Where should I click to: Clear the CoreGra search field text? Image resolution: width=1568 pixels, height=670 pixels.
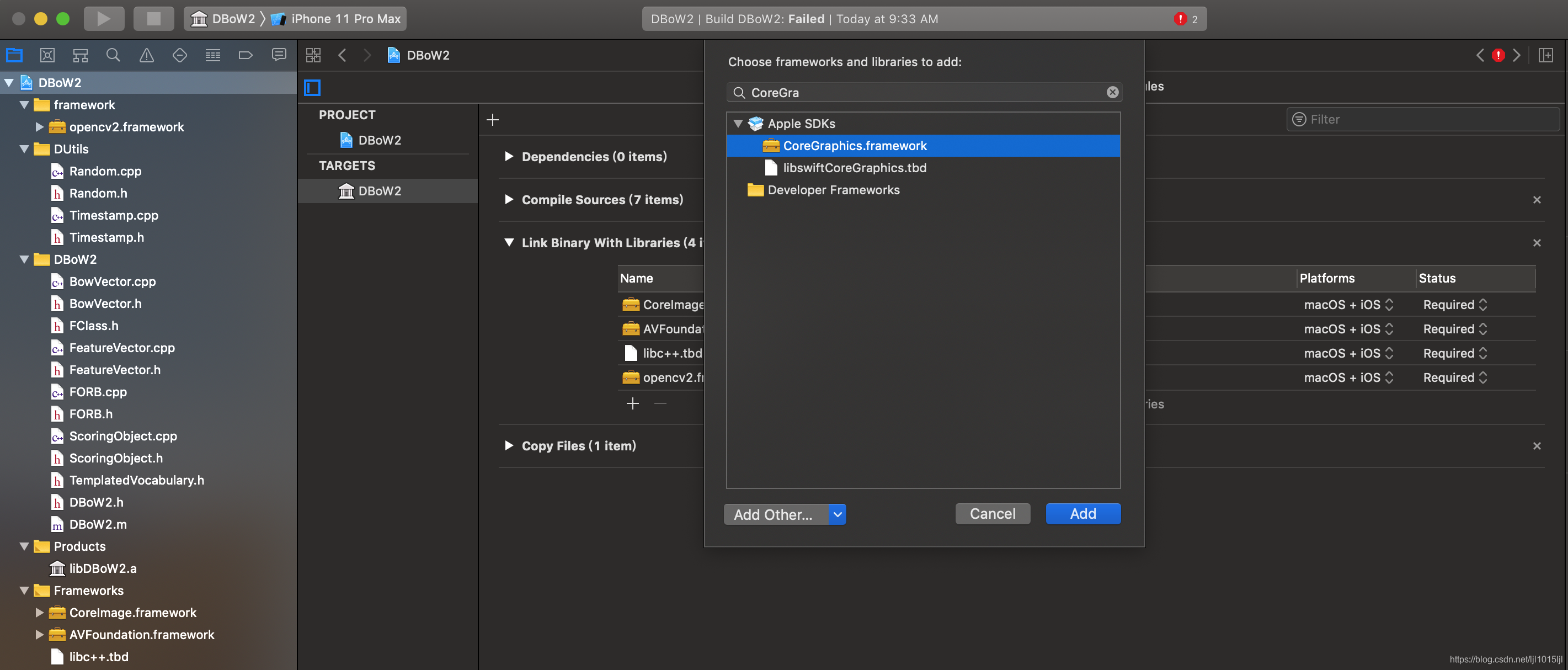click(x=1112, y=92)
